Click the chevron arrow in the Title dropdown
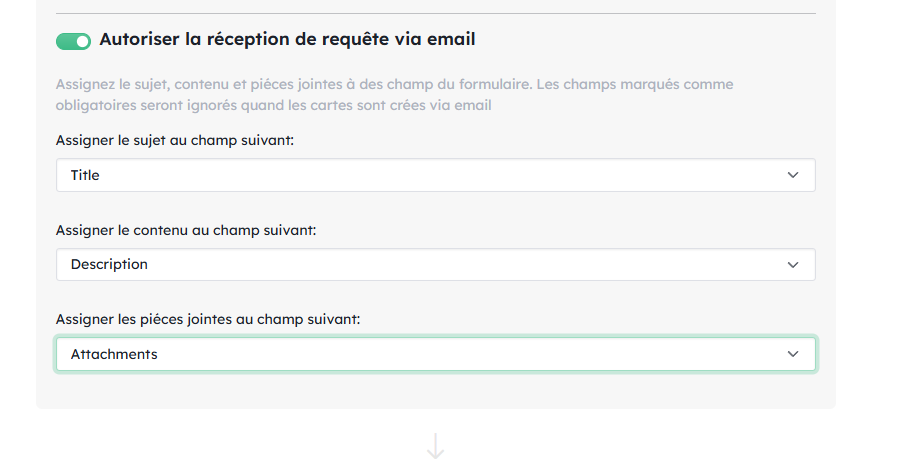Image resolution: width=920 pixels, height=471 pixels. coord(793,175)
